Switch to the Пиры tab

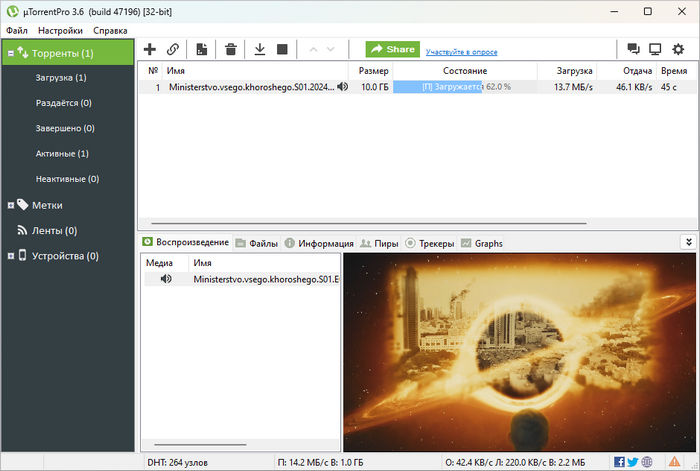[x=379, y=243]
